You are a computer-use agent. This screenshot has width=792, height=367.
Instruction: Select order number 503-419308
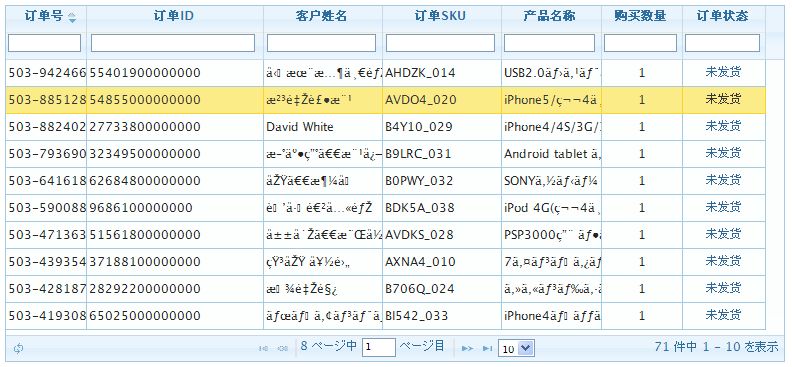pos(47,316)
